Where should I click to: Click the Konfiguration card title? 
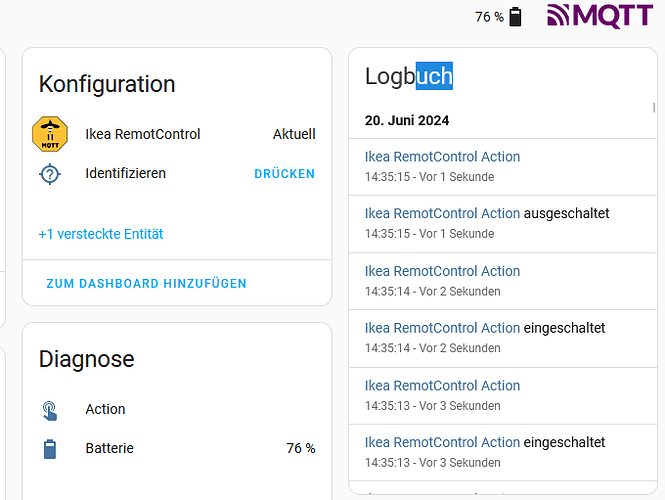107,84
